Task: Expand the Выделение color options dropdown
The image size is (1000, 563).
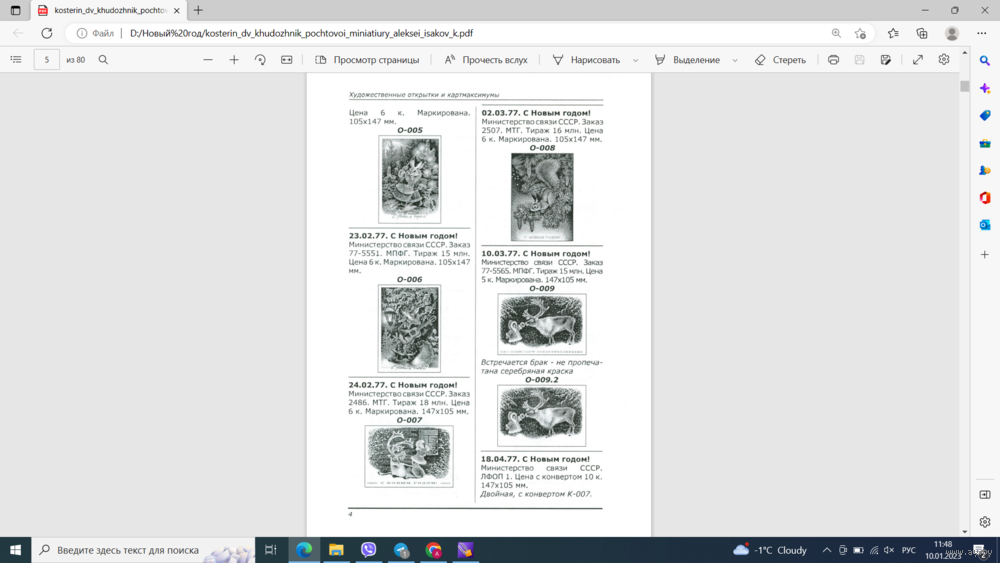Action: (x=735, y=60)
